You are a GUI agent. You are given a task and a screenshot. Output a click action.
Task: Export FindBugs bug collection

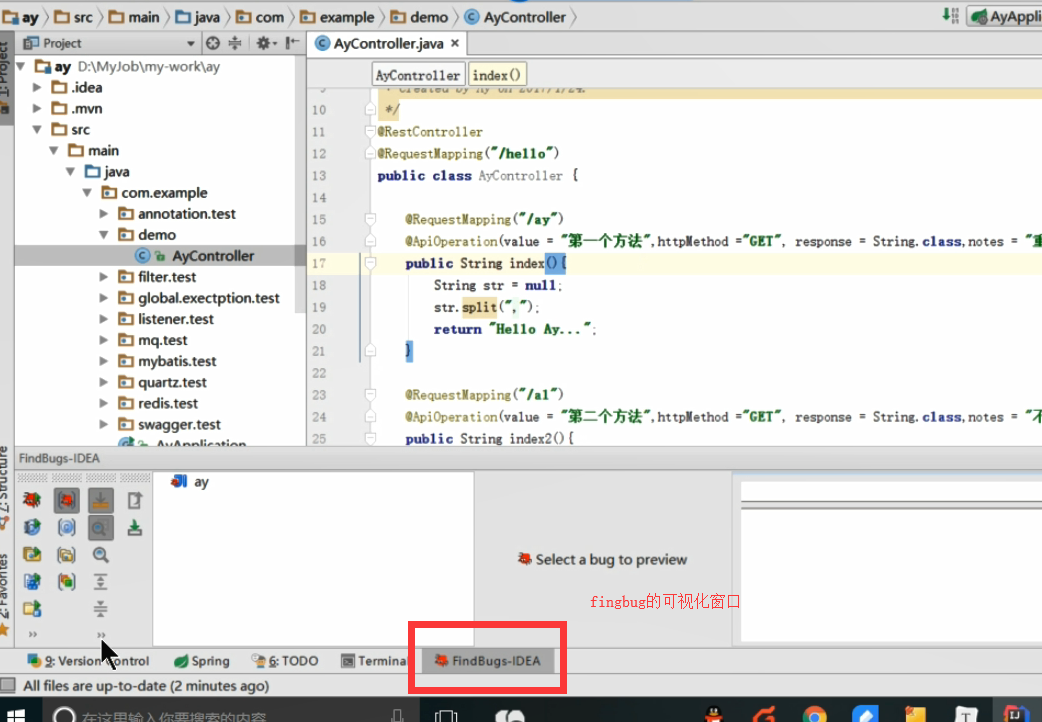135,500
